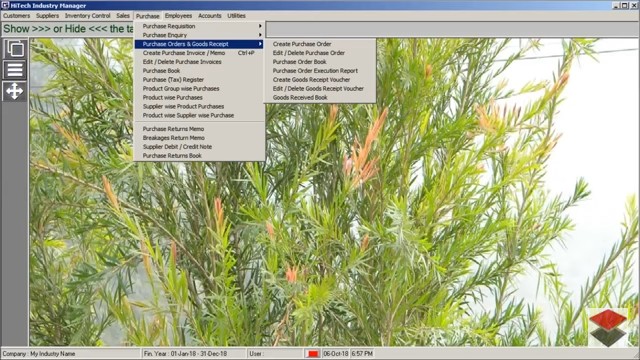This screenshot has height=360, width=640.
Task: Minimize the HiTech Industry Manager window
Action: click(616, 5)
